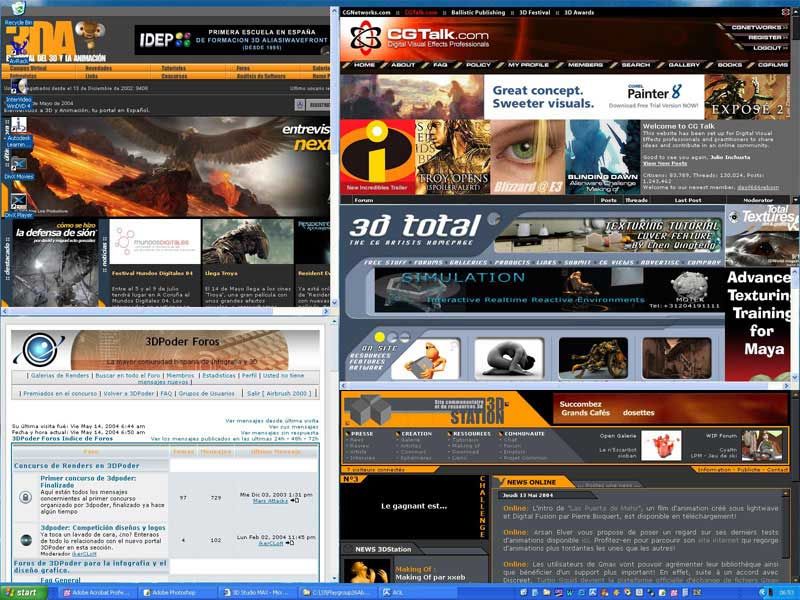
Task: Click 3D Total motorcycle thumbnail
Action: coord(593,358)
